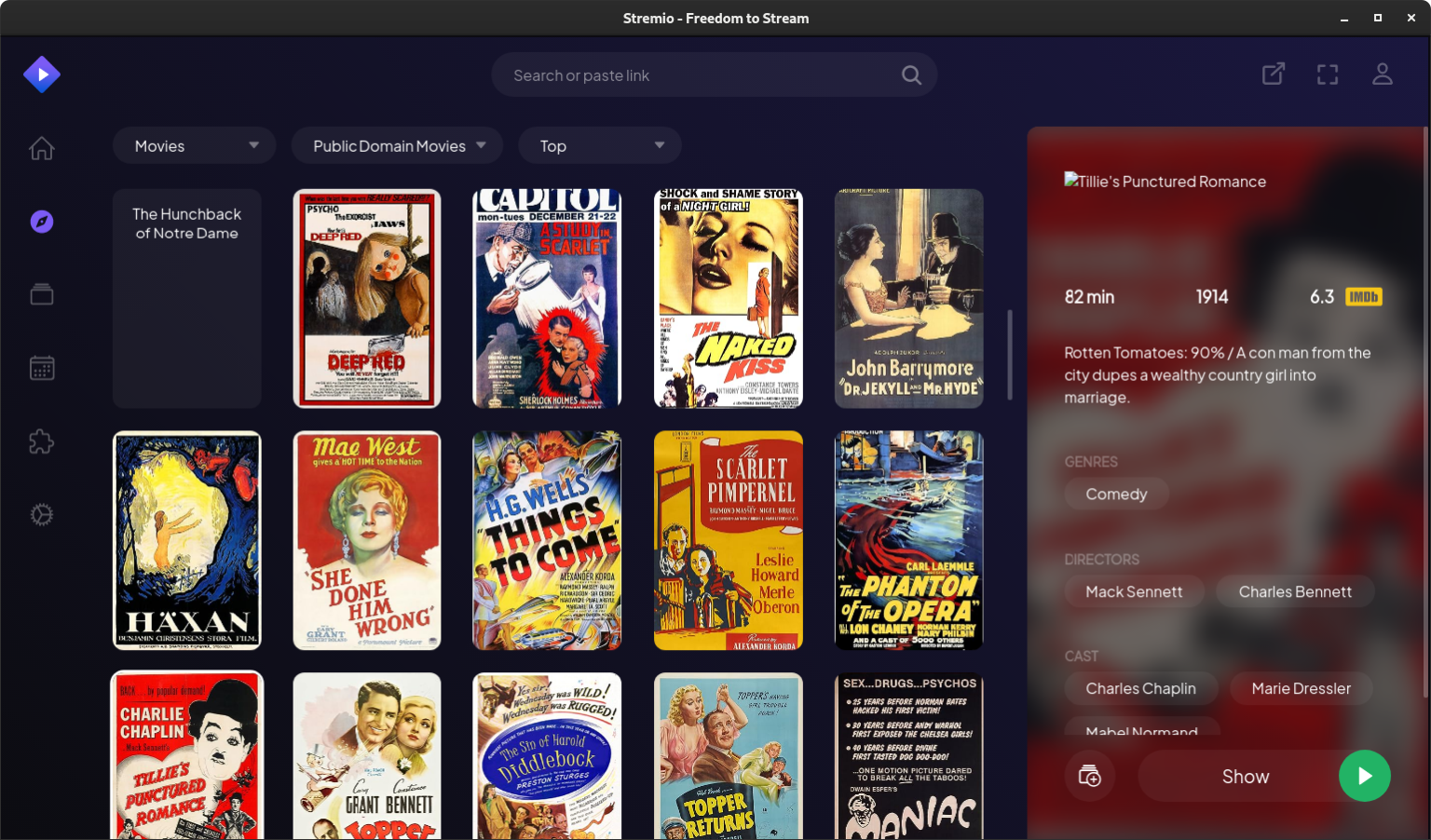Screen dimensions: 1431x840
Task: Open Settings with the gear icon
Action: [x=41, y=514]
